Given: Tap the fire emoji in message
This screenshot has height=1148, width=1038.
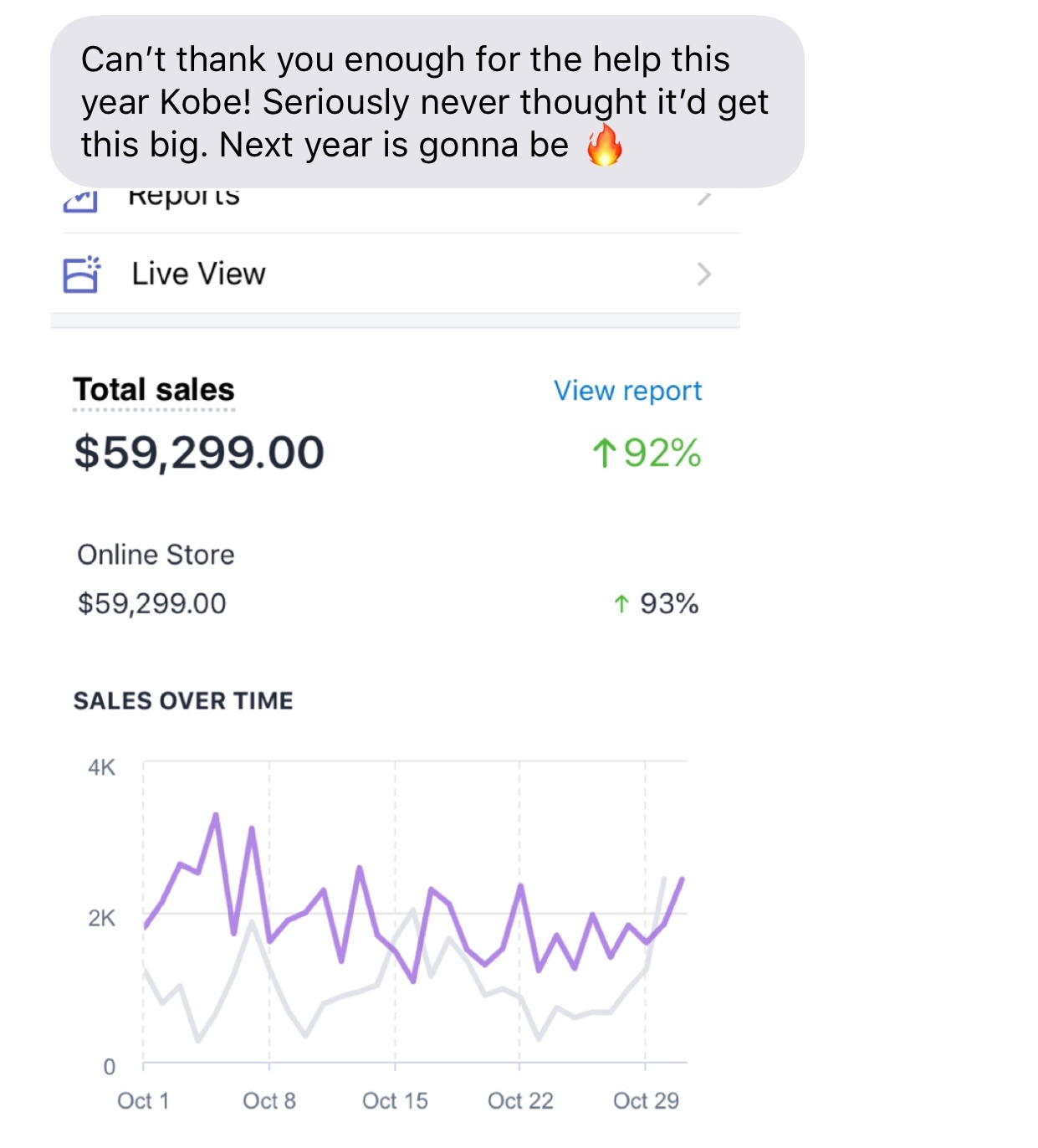Looking at the screenshot, I should (x=605, y=146).
